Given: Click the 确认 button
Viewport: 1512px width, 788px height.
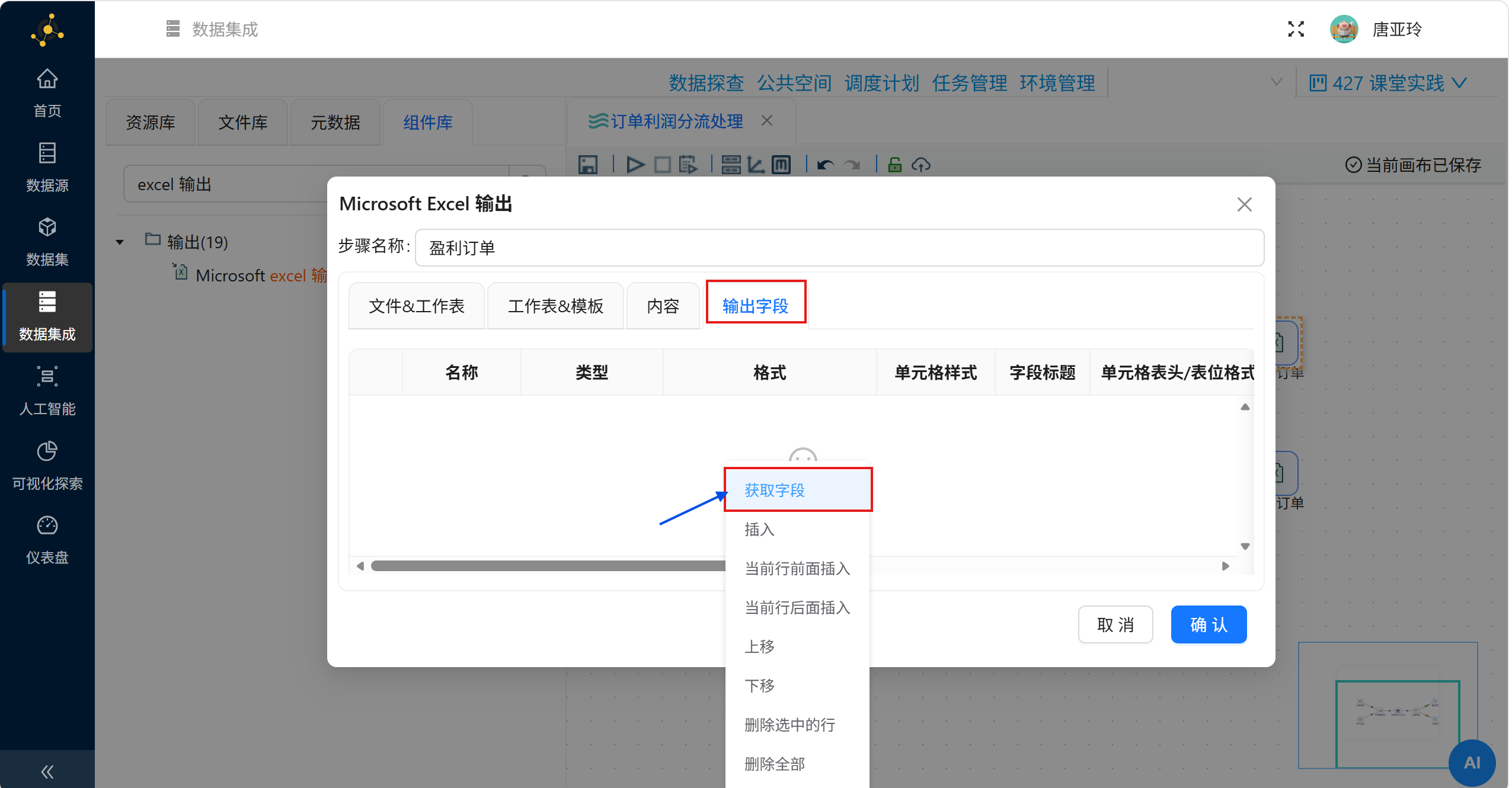Looking at the screenshot, I should [1208, 624].
